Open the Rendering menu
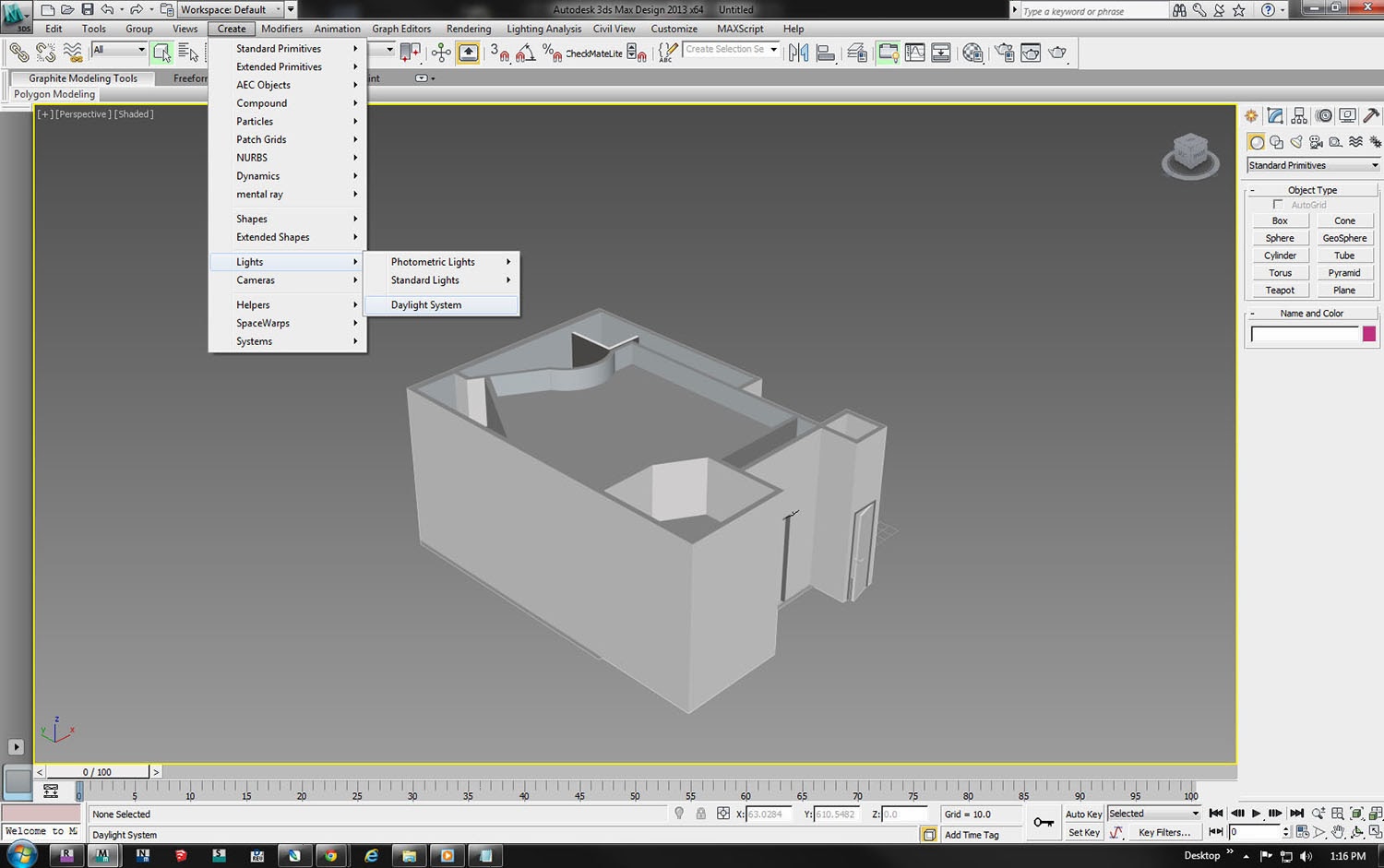 click(469, 29)
